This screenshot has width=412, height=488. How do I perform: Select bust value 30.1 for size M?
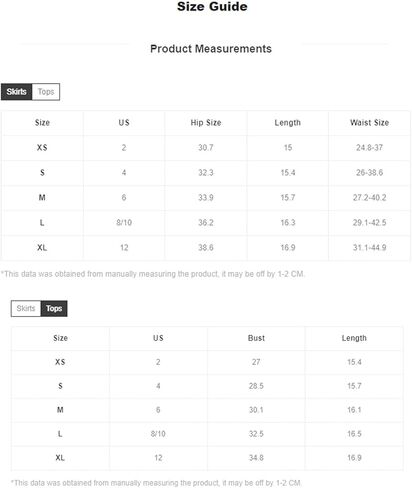pos(256,410)
